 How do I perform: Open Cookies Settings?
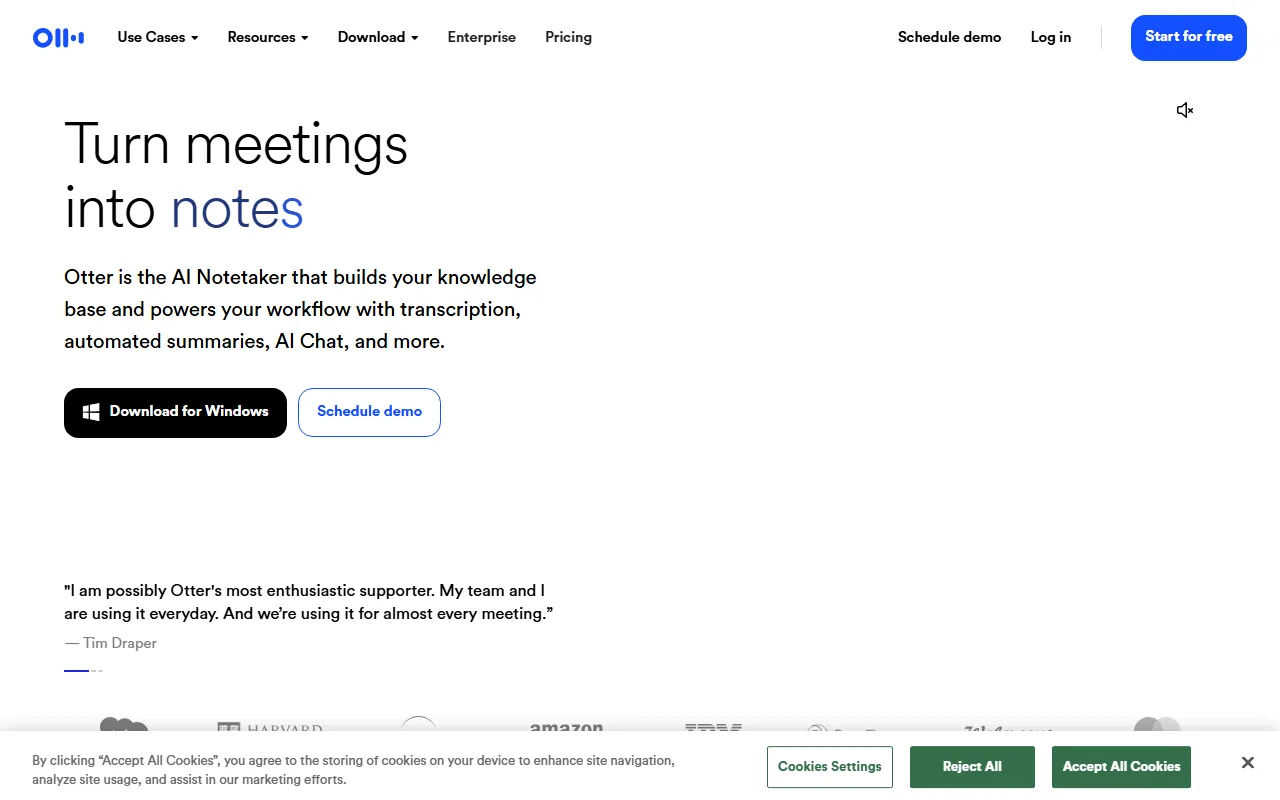829,767
